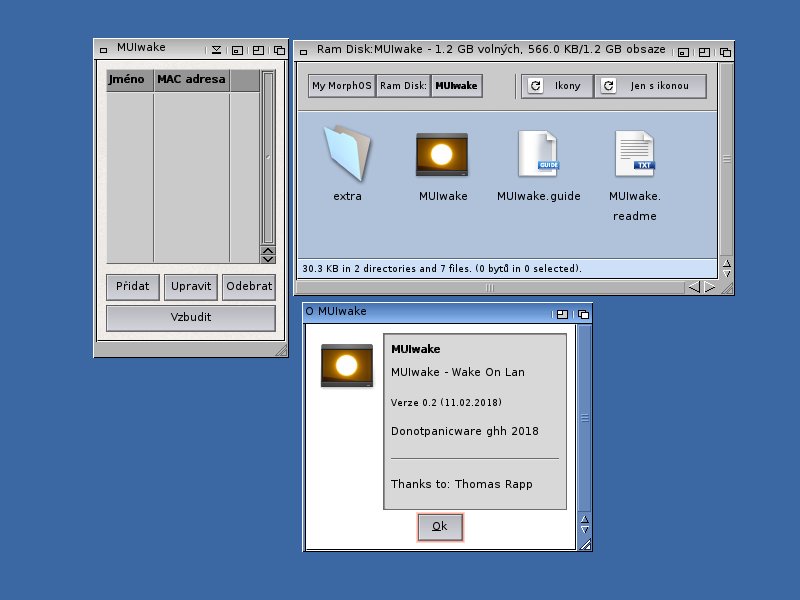
Task: Select the MUIwake.readme text file icon
Action: pyautogui.click(x=634, y=155)
